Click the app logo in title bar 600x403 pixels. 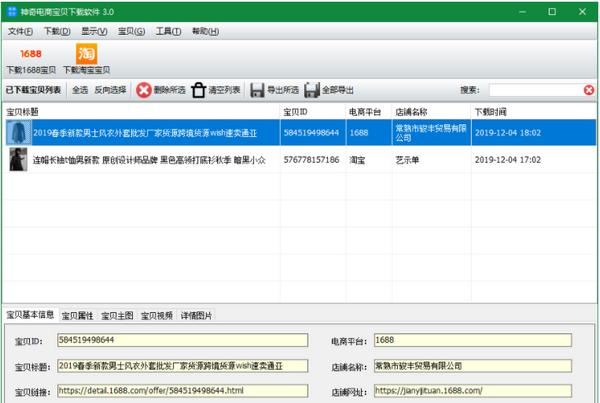pyautogui.click(x=12, y=11)
